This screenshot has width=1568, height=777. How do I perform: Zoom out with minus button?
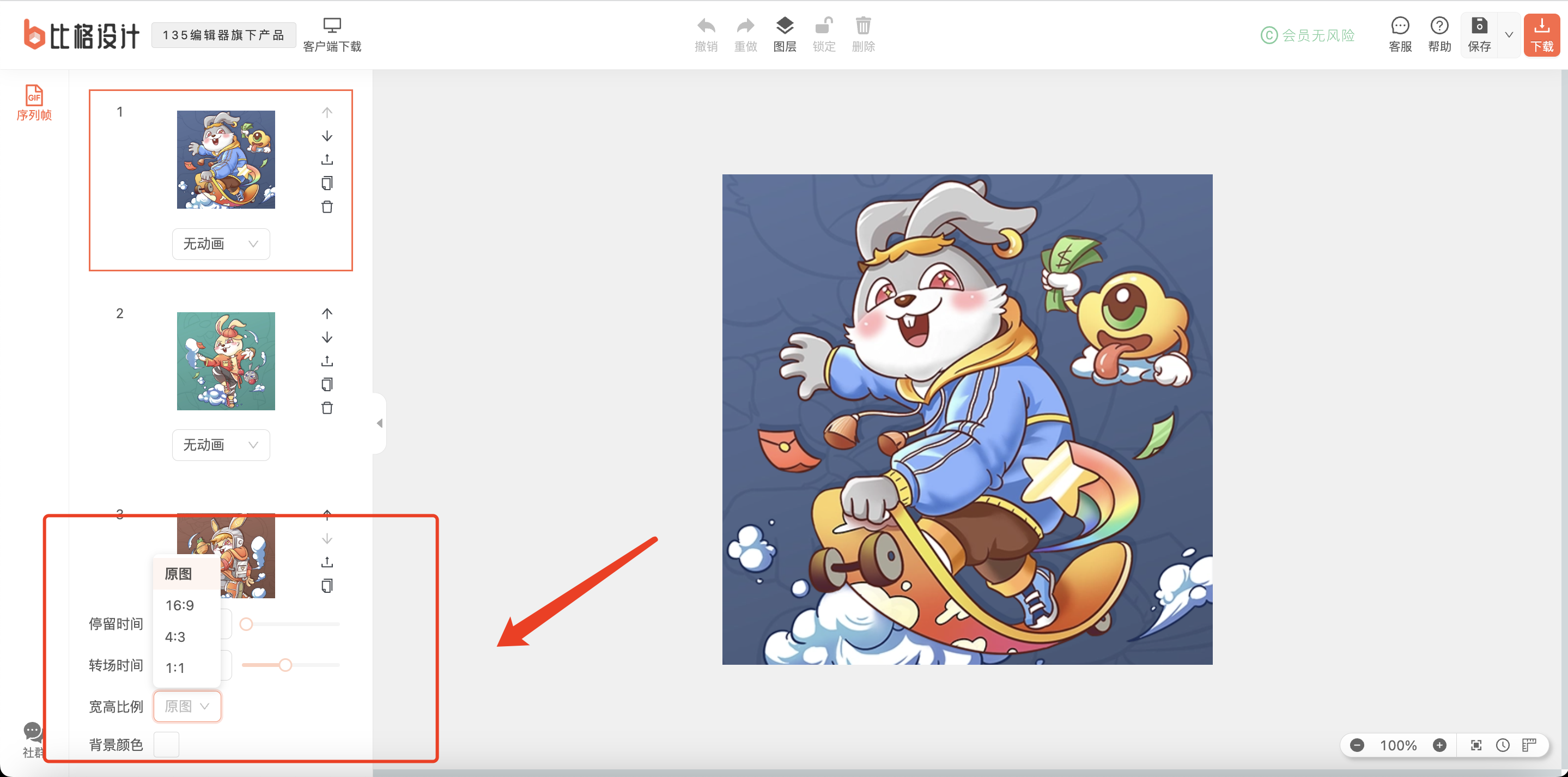pyautogui.click(x=1357, y=745)
